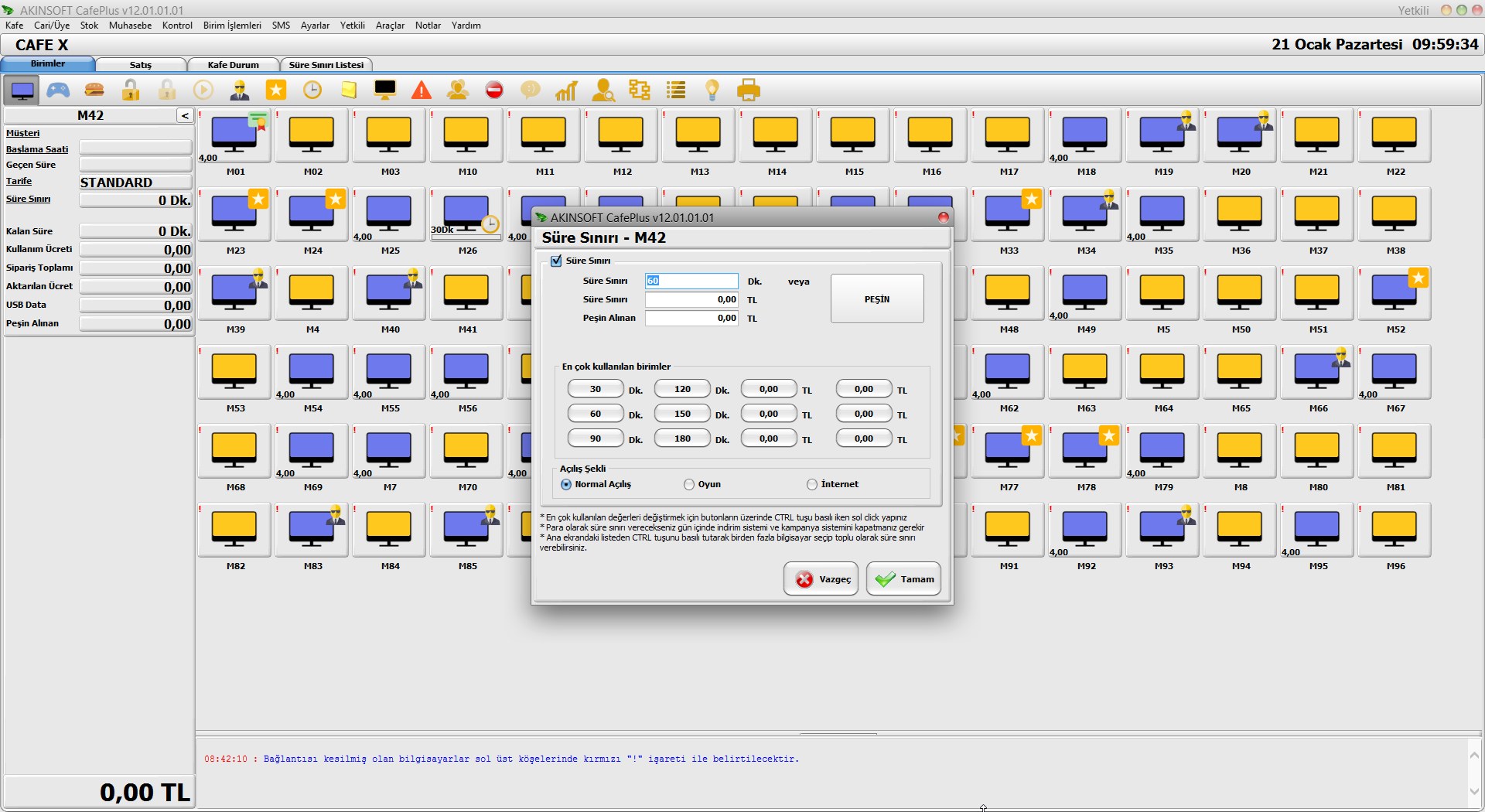
Task: Cancel with the Vazgeç button
Action: tap(821, 579)
